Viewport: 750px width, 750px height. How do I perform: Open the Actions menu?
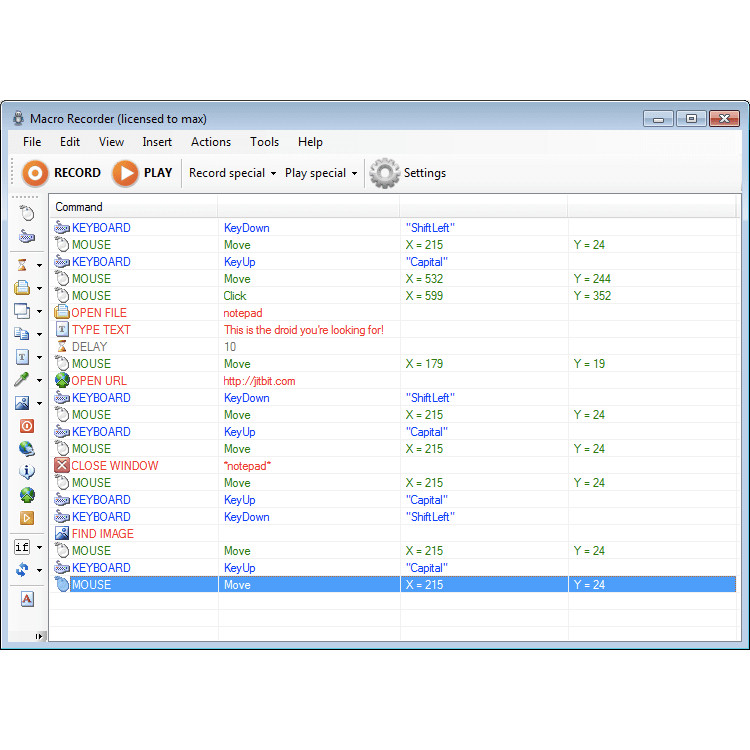click(x=211, y=142)
